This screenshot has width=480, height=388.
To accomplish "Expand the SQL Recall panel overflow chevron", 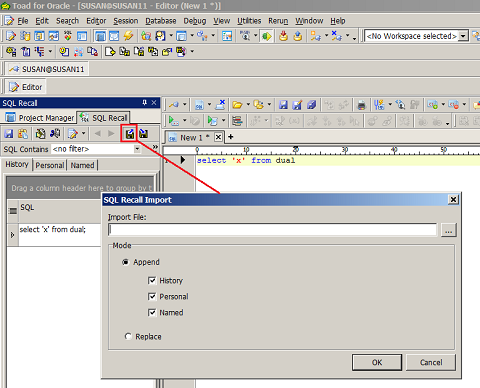I will 155,147.
